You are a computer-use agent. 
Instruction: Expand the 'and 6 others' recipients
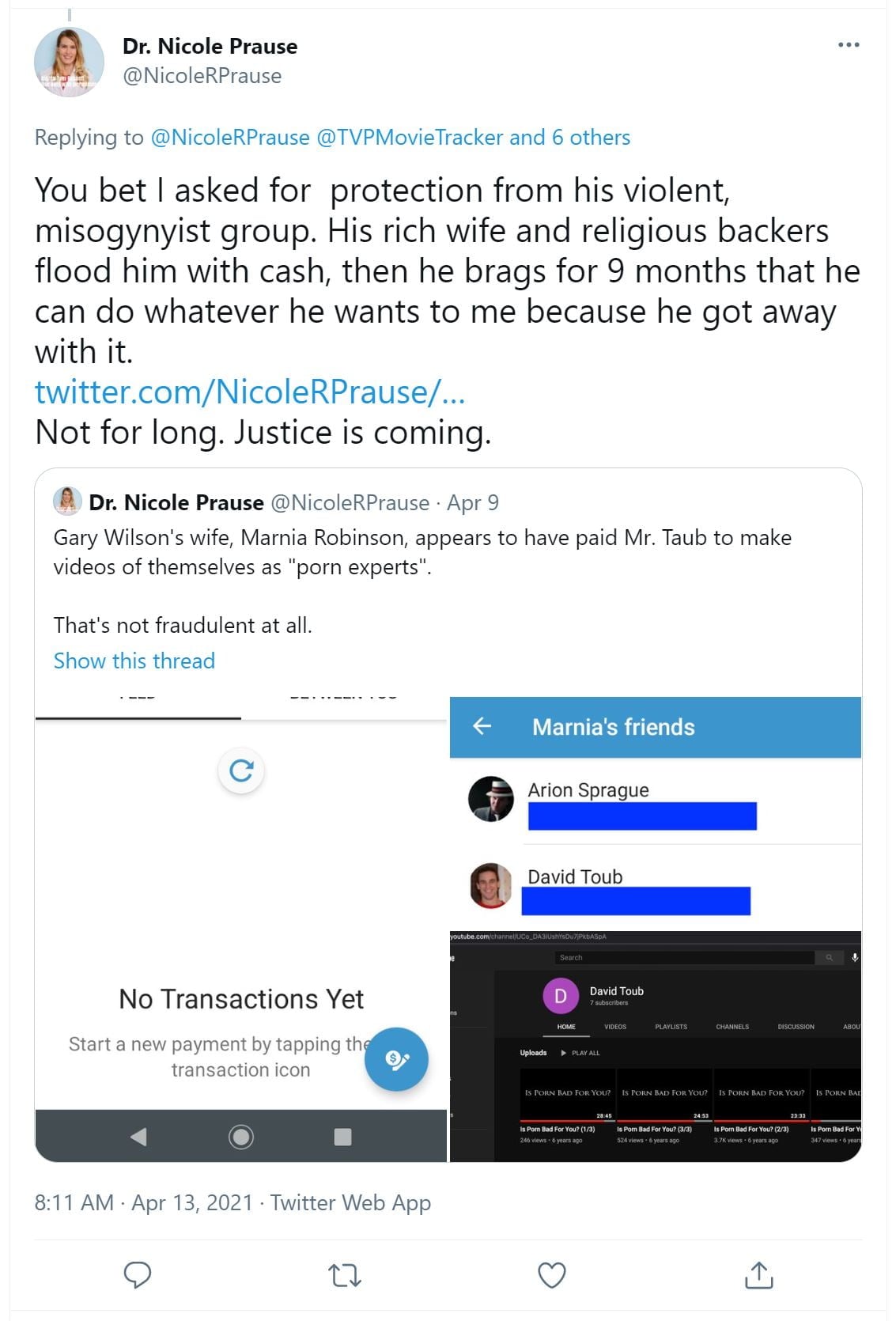click(x=569, y=138)
